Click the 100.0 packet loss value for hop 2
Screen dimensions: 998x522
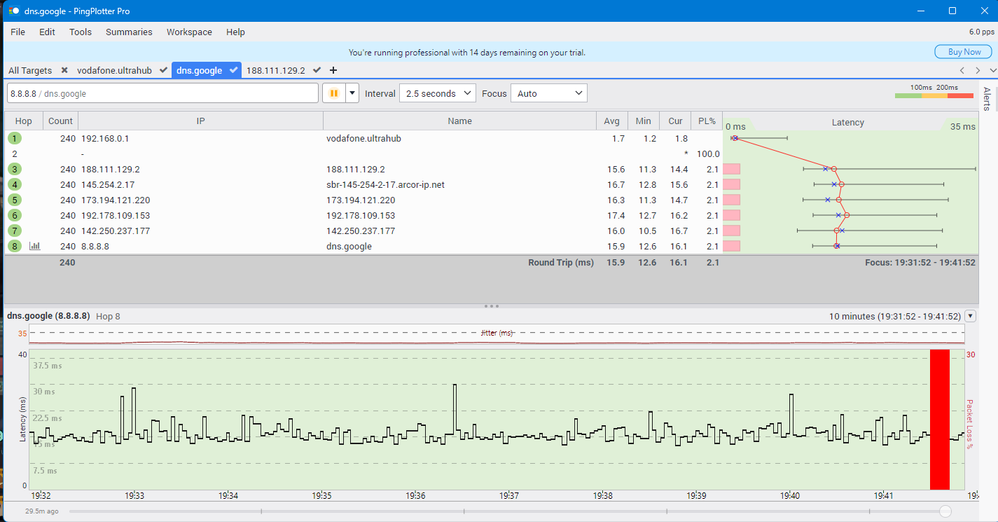tap(708, 154)
